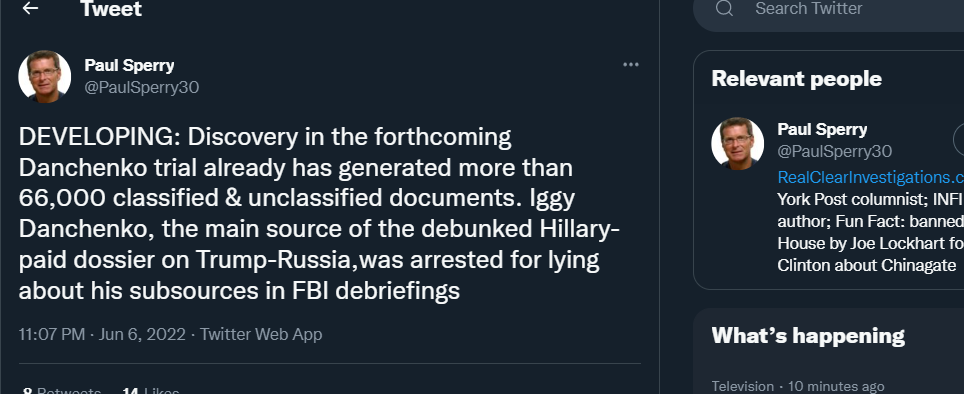
Task: Focus the Search Twitter field
Action: 828,10
